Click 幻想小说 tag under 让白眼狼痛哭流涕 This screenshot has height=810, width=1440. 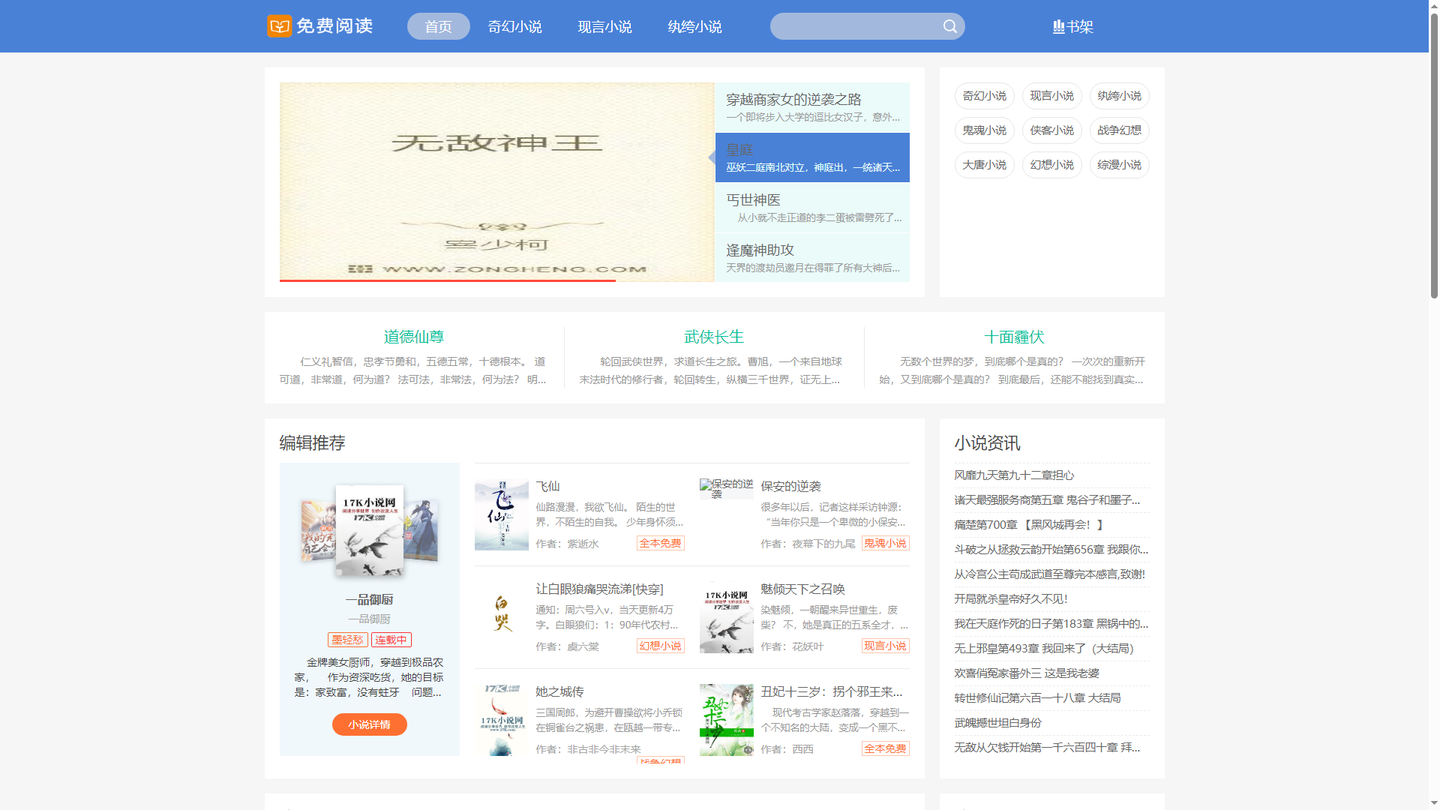point(660,646)
